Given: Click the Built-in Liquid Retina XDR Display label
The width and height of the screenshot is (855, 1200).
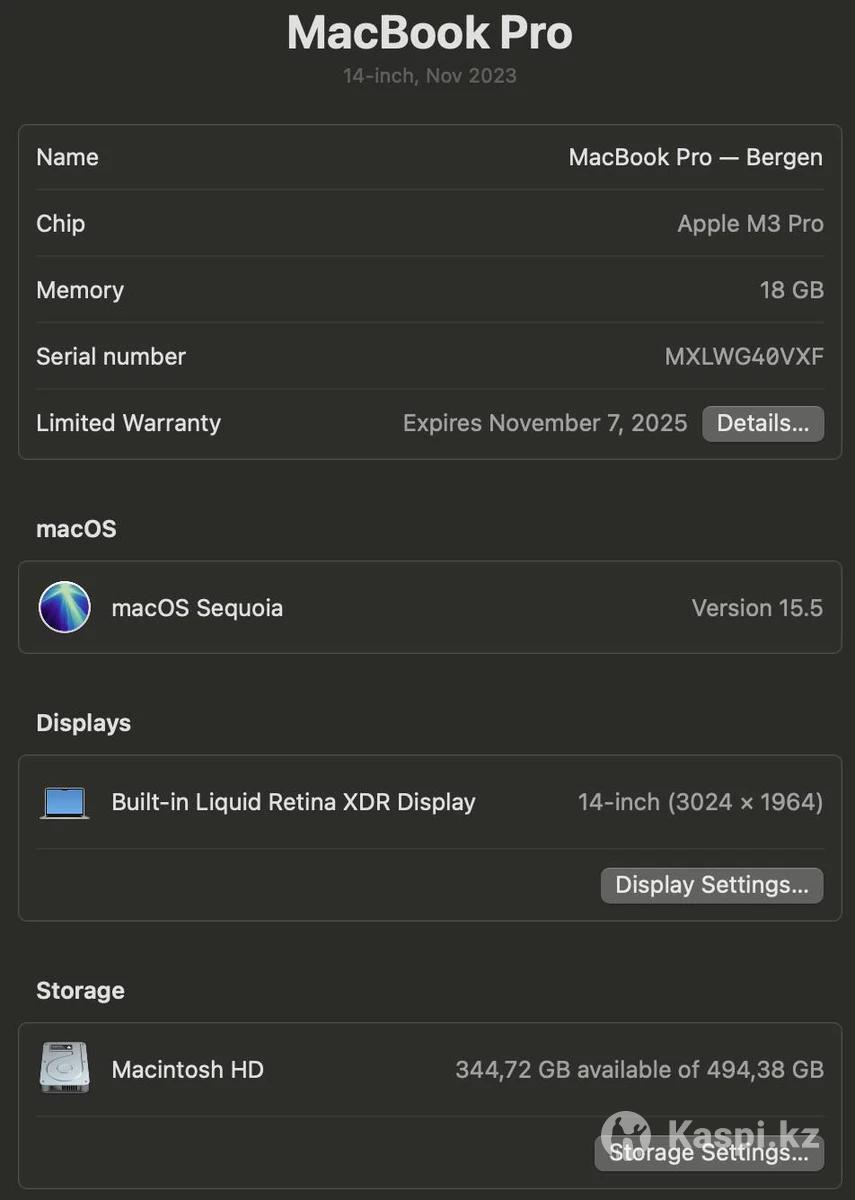Looking at the screenshot, I should click(x=294, y=802).
